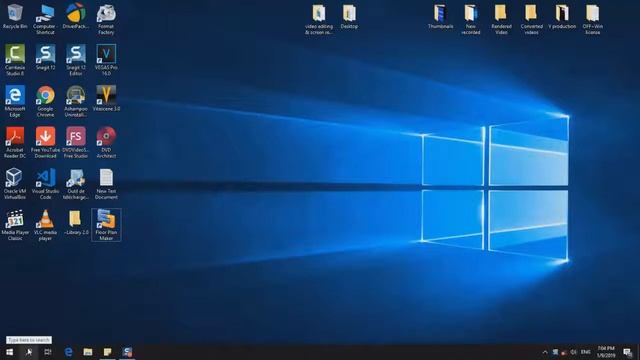Open the Format Factory shortcut
Screen dimensions: 640x360
(x=106, y=19)
